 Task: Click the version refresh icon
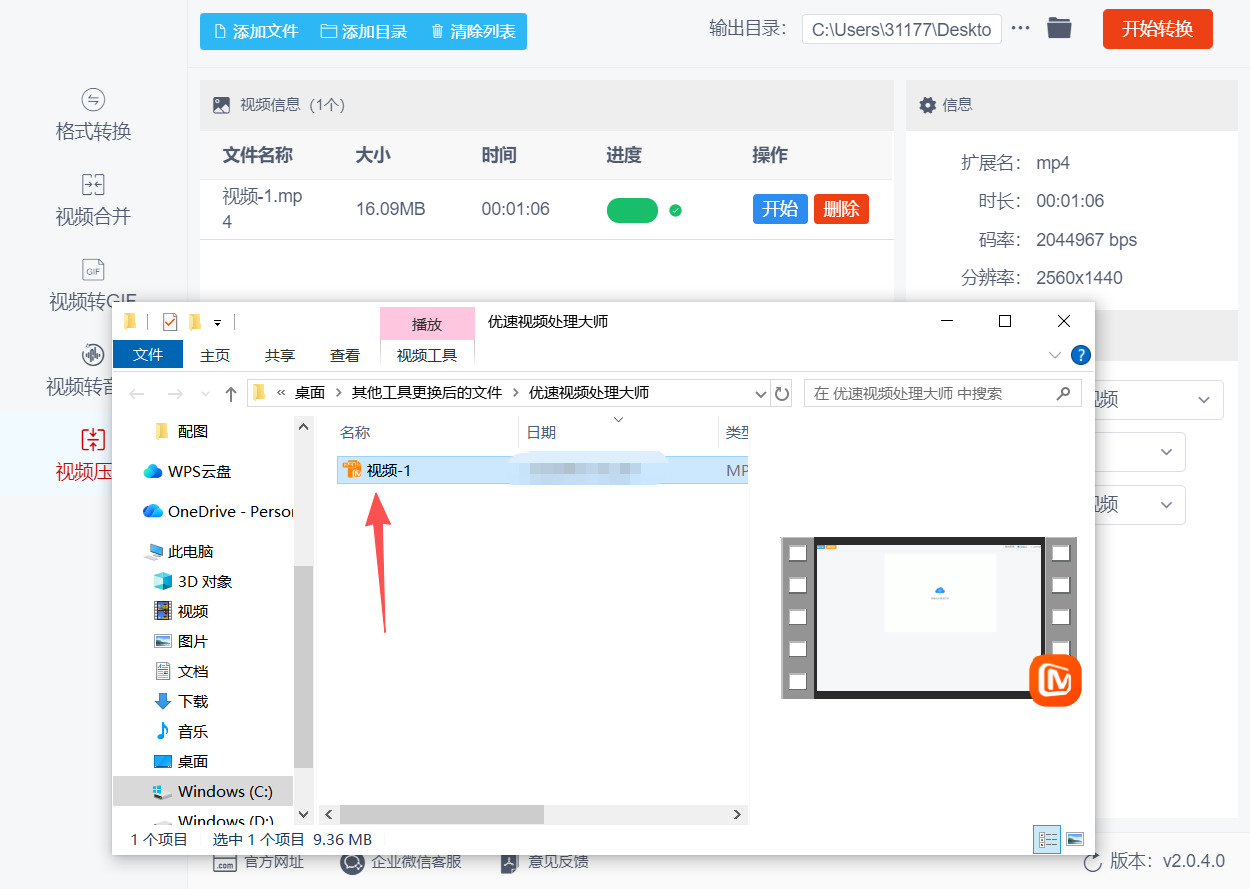click(1092, 862)
